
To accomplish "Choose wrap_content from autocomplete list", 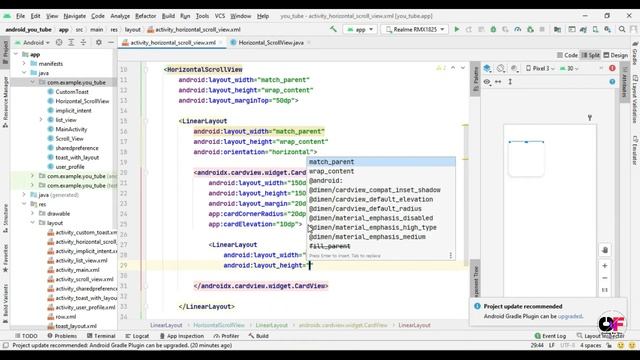I will pos(381,171).
